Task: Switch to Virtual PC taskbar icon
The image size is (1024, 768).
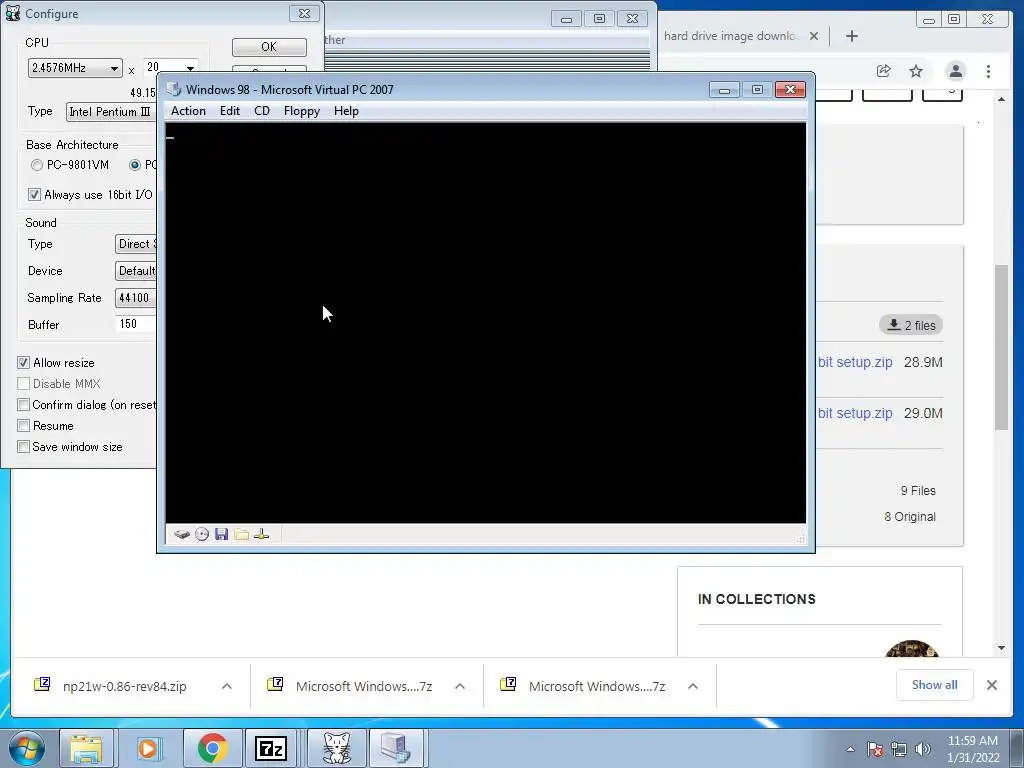Action: pyautogui.click(x=396, y=748)
